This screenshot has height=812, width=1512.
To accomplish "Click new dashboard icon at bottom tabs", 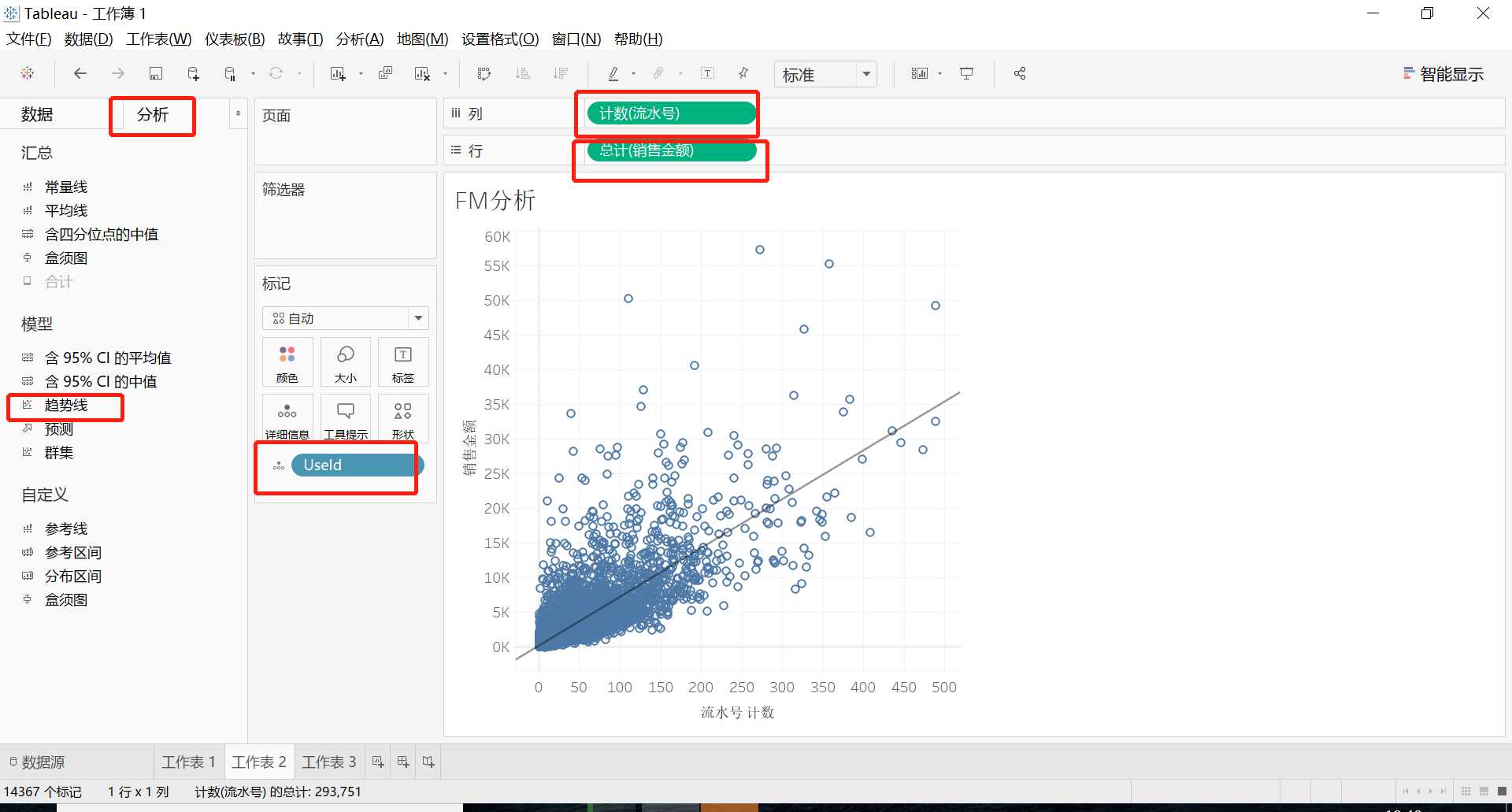I will click(403, 762).
